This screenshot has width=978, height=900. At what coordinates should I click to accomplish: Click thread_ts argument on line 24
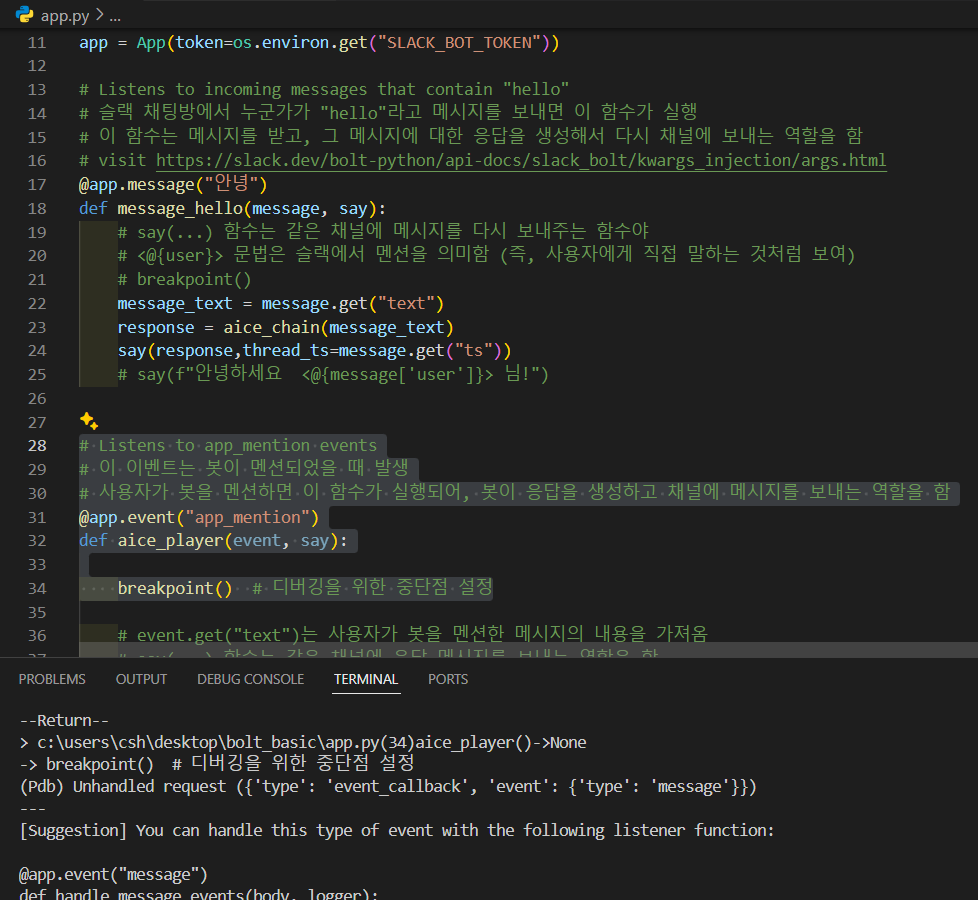click(x=286, y=351)
